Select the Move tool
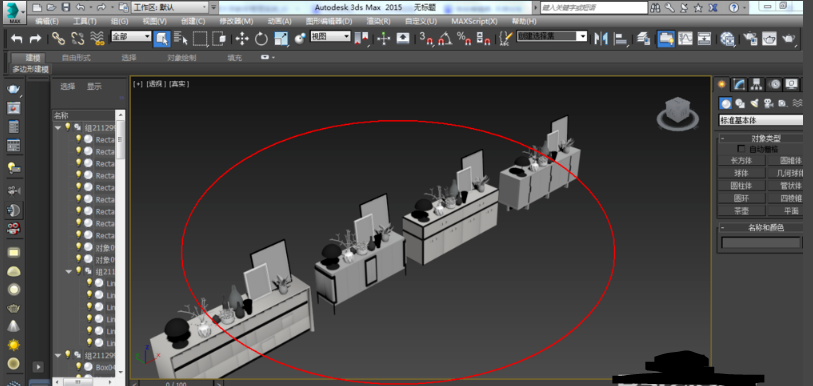The width and height of the screenshot is (813, 386). click(242, 38)
